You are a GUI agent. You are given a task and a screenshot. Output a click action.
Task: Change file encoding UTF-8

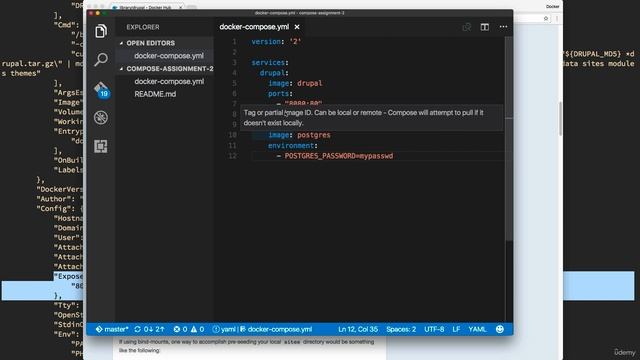tap(434, 329)
